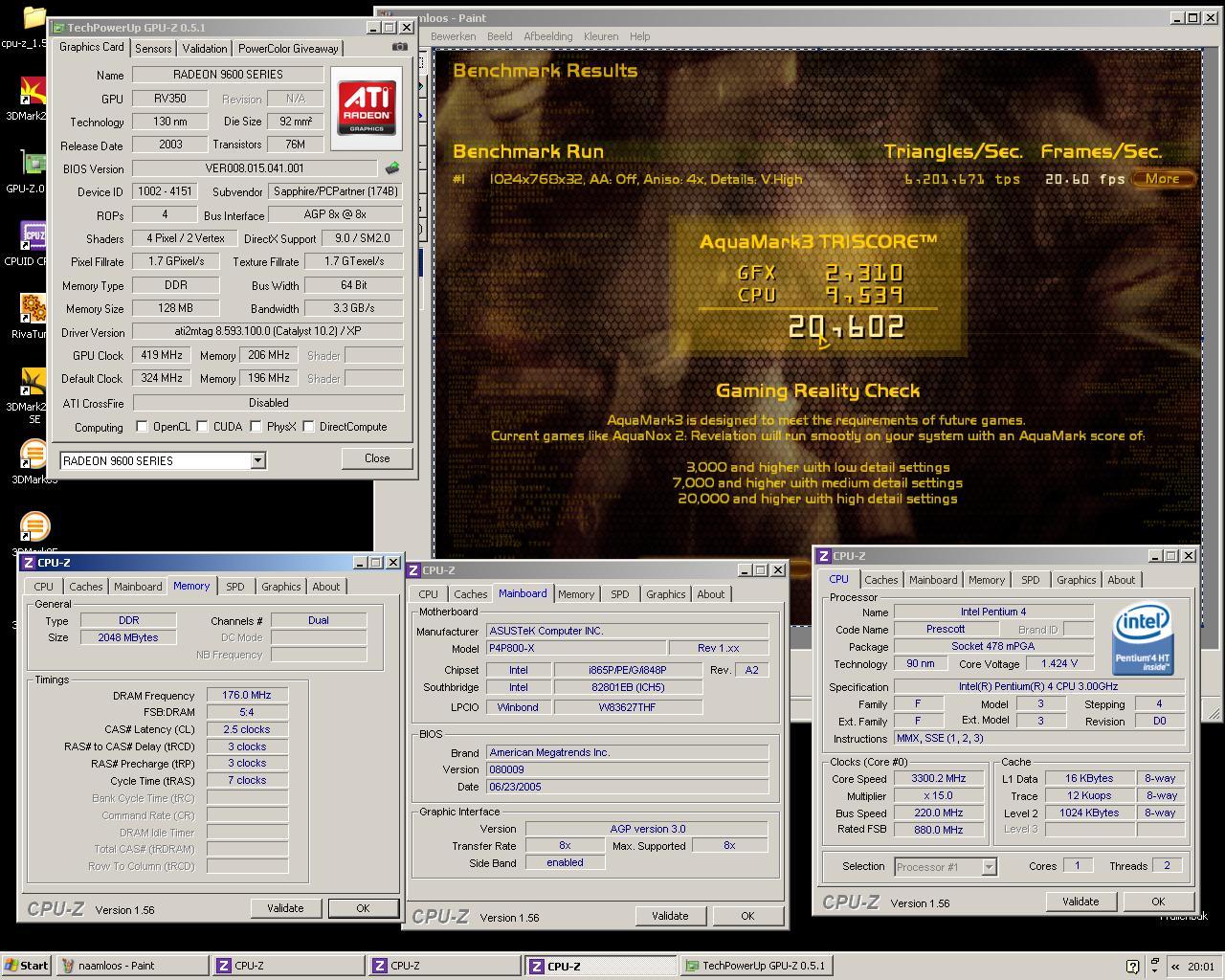The width and height of the screenshot is (1225, 980).
Task: Open Caches tab in CPU-Z CPU window
Action: click(881, 580)
